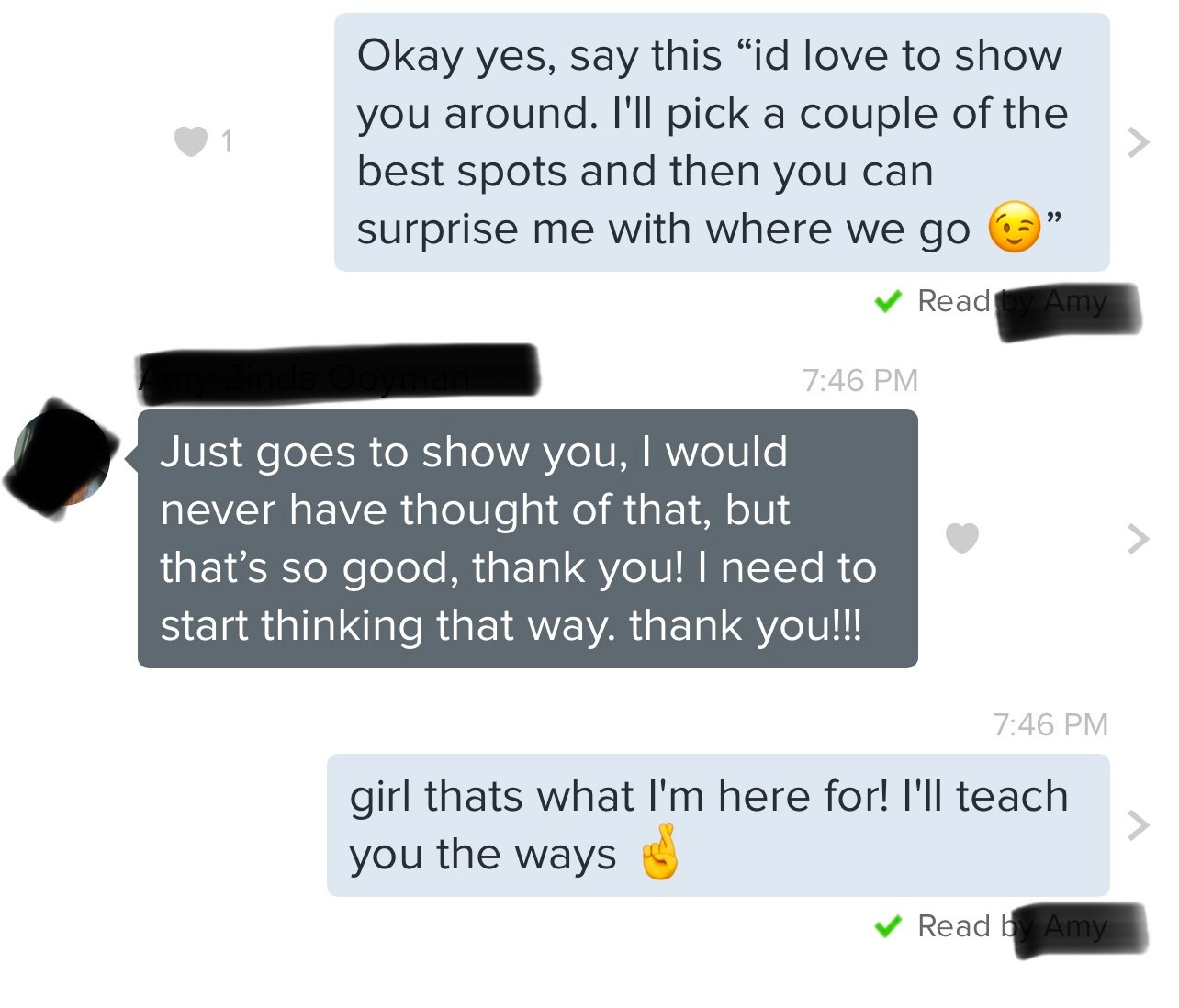The image size is (1179, 1008).
Task: Click the green checkmark under the last message
Action: [887, 926]
